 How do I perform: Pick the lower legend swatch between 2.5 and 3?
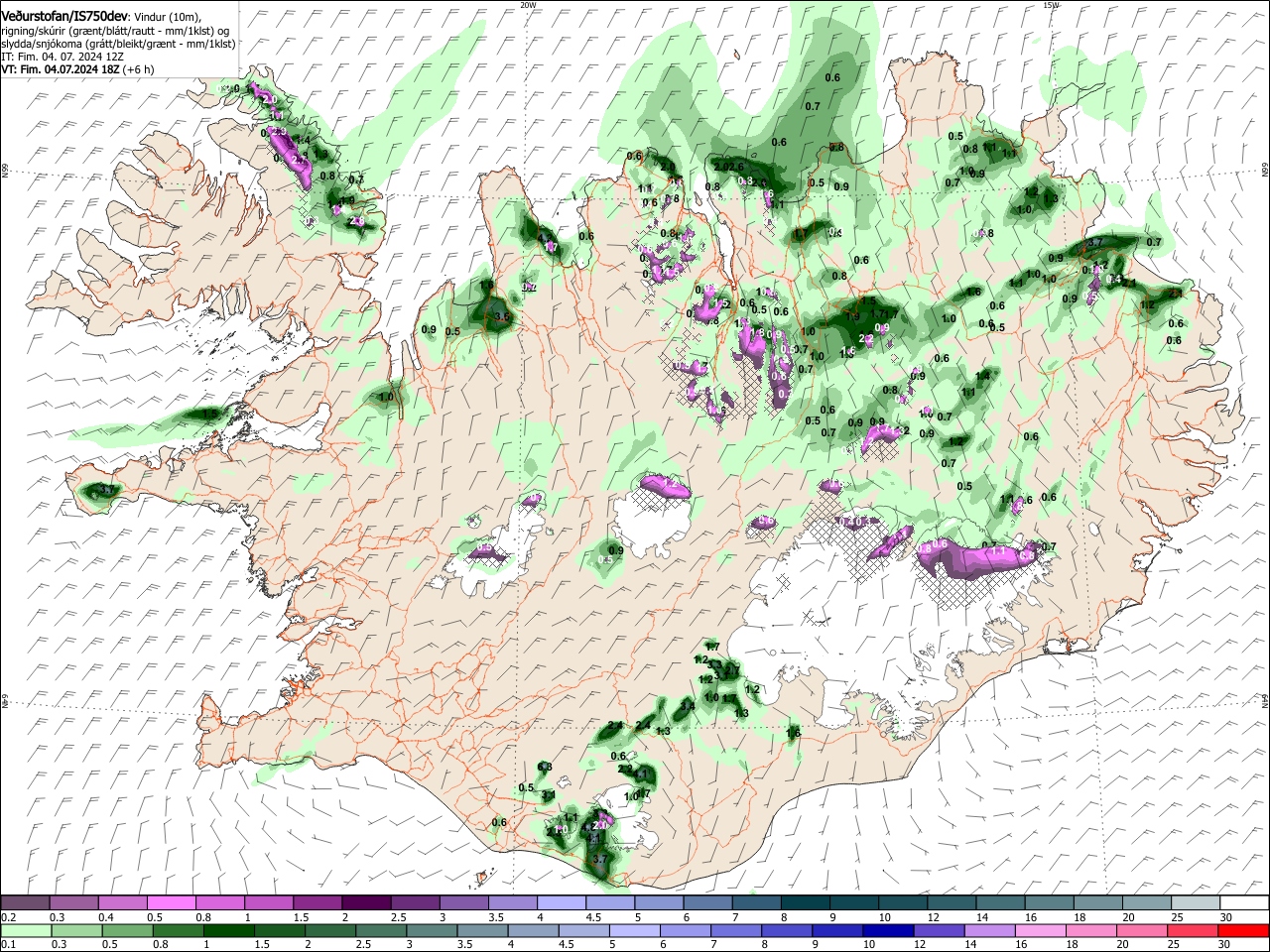(x=380, y=931)
